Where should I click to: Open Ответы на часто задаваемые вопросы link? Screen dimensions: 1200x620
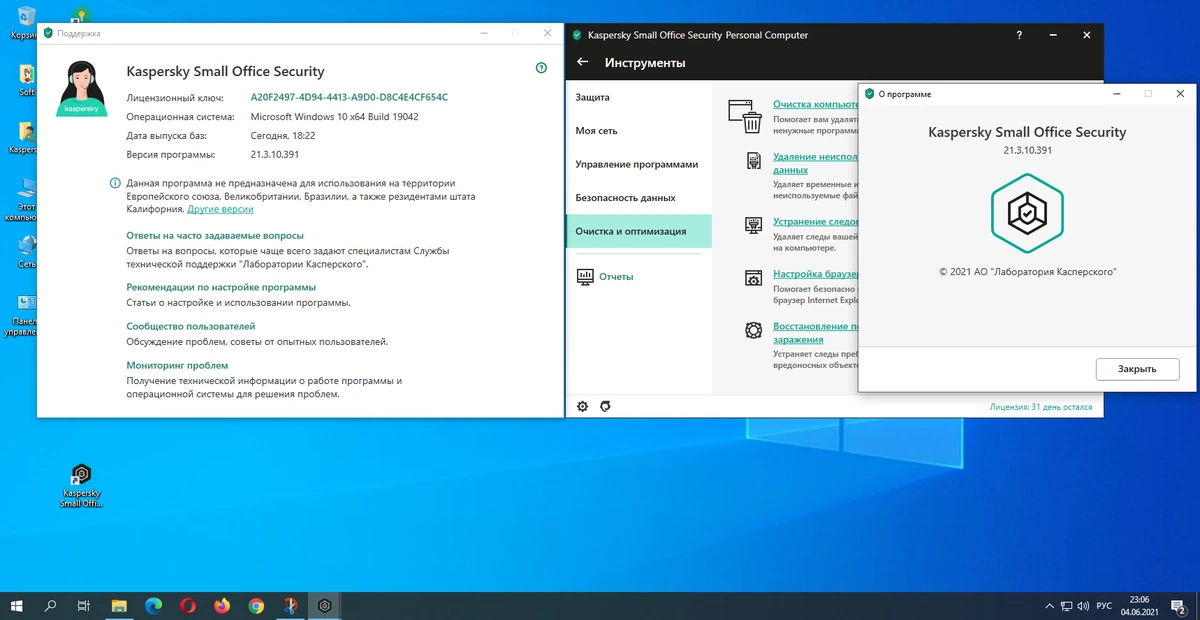(x=215, y=236)
